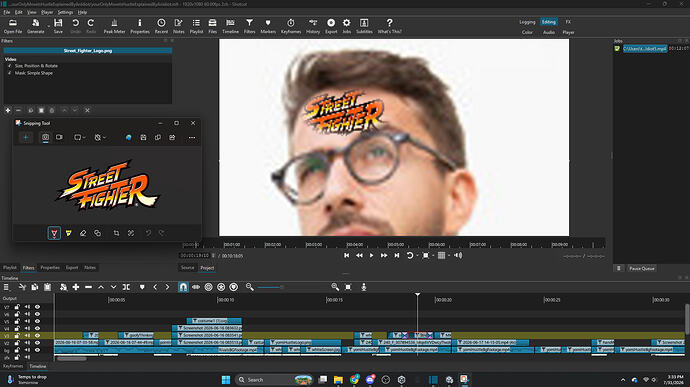Remove the selected filter with minus button

pyautogui.click(x=18, y=111)
